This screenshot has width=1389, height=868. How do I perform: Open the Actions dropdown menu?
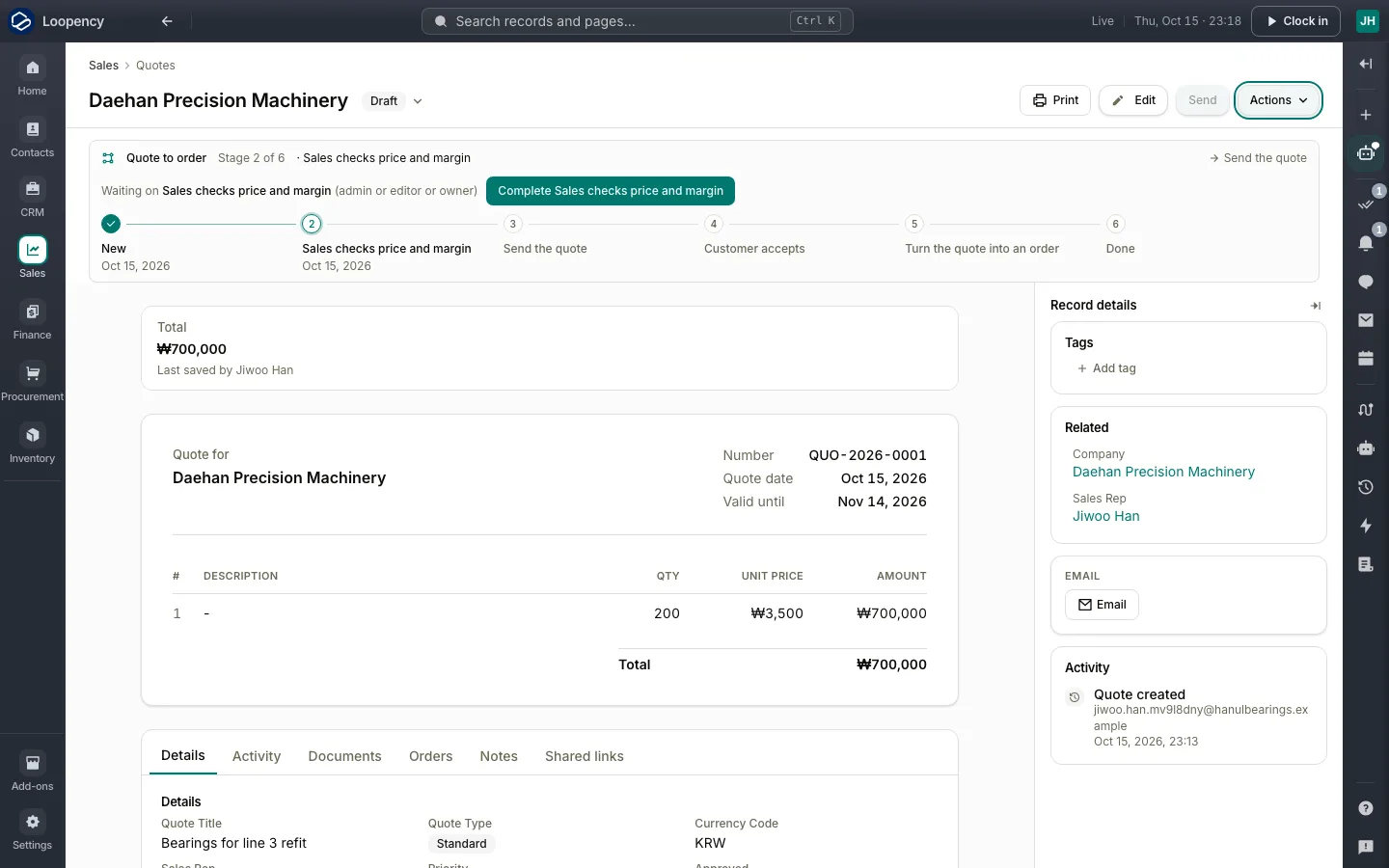(1278, 100)
